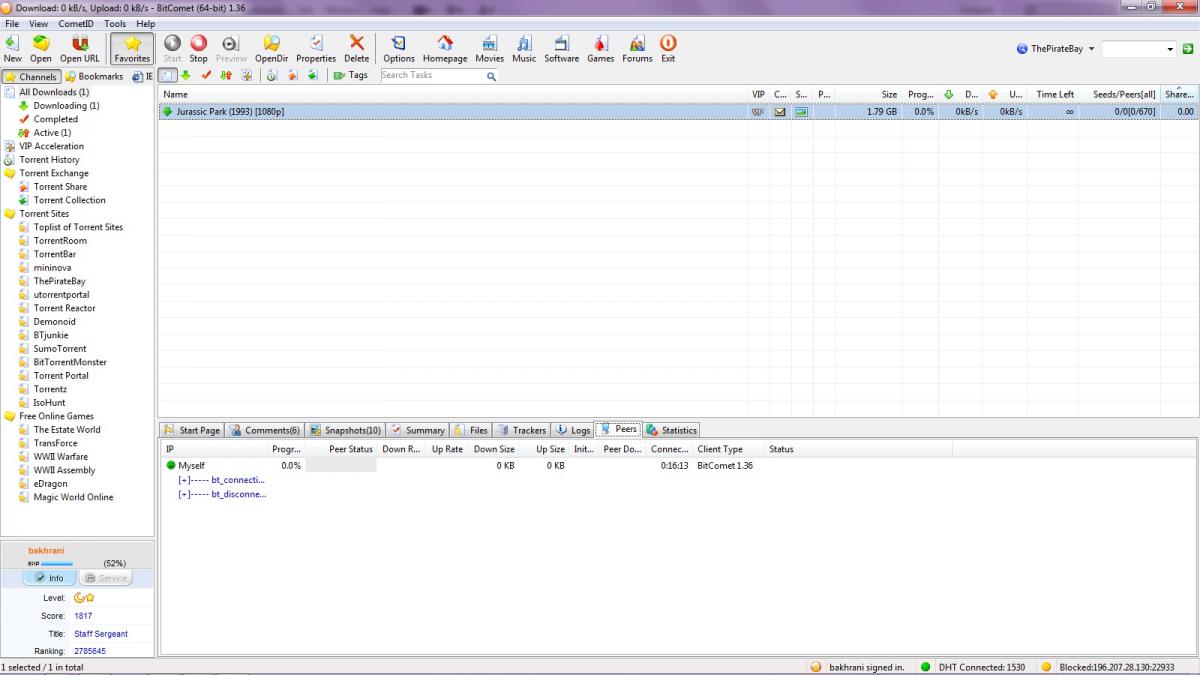Click the Tags button
This screenshot has height=675, width=1200.
click(x=350, y=75)
